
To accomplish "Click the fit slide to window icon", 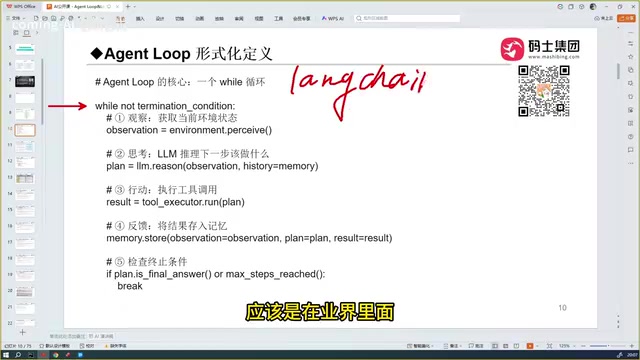I will pyautogui.click(x=549, y=346).
